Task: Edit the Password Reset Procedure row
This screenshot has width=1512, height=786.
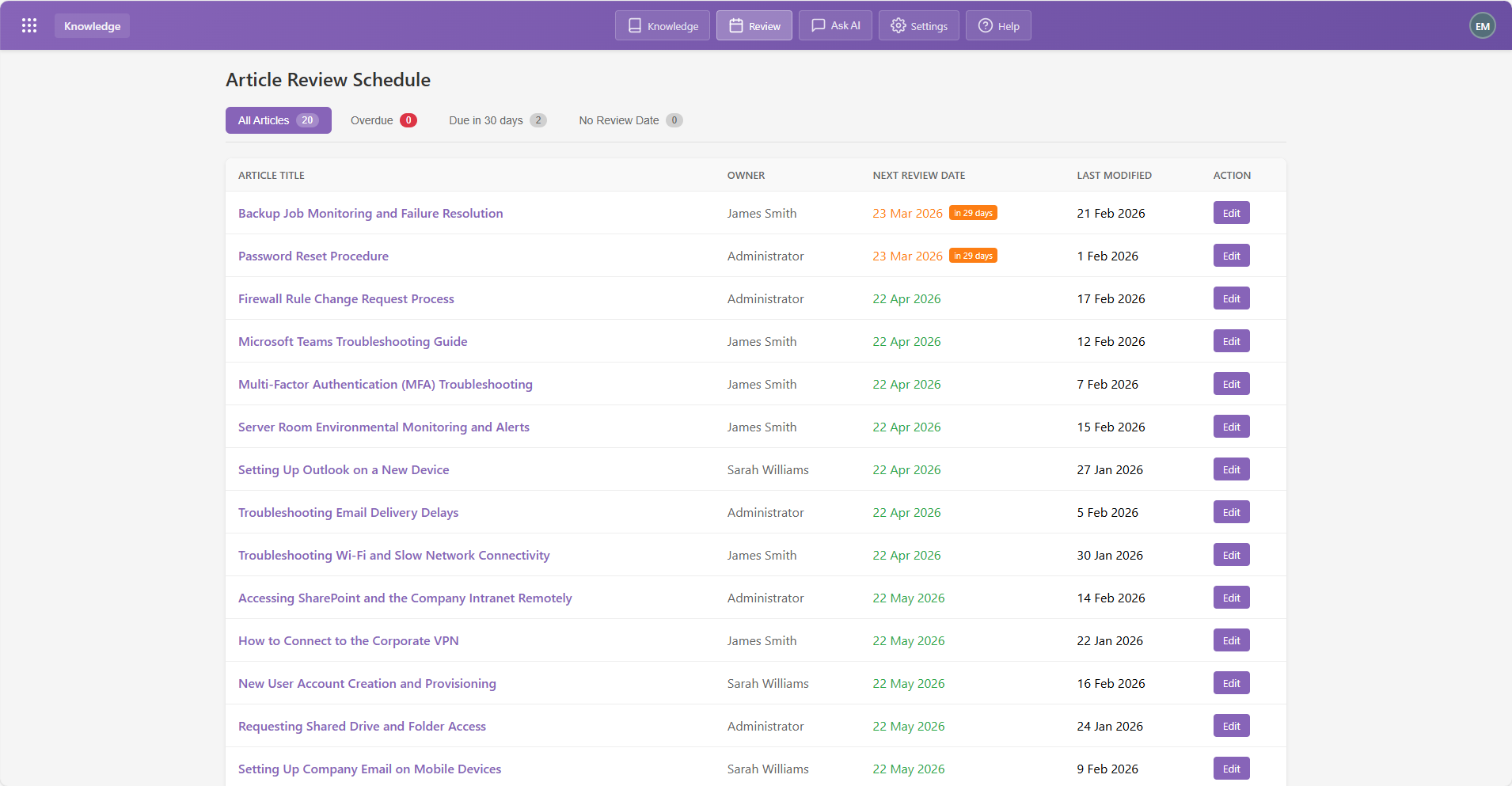Action: (x=1231, y=256)
